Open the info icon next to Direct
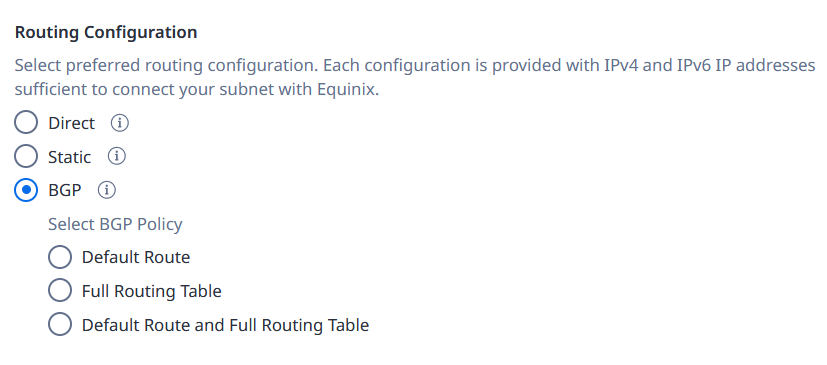 pyautogui.click(x=120, y=123)
